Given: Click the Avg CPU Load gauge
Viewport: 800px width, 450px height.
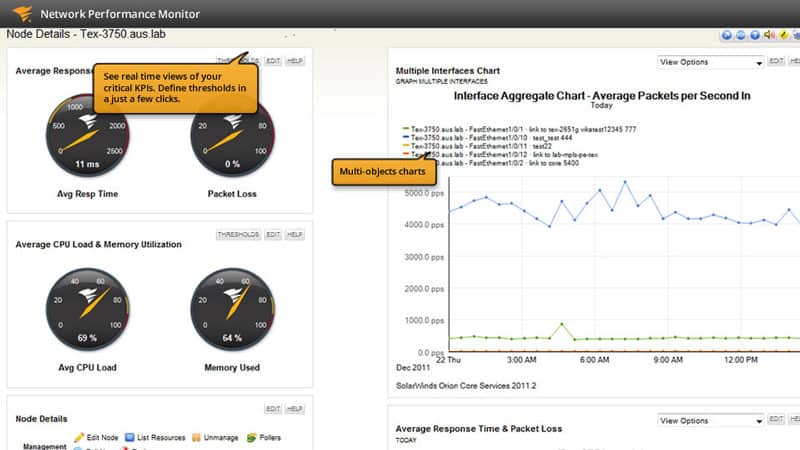Looking at the screenshot, I should (x=87, y=309).
